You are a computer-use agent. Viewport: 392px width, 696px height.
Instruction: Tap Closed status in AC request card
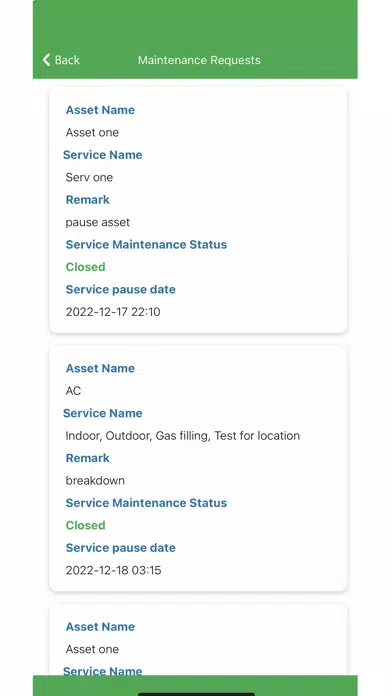pyautogui.click(x=86, y=525)
